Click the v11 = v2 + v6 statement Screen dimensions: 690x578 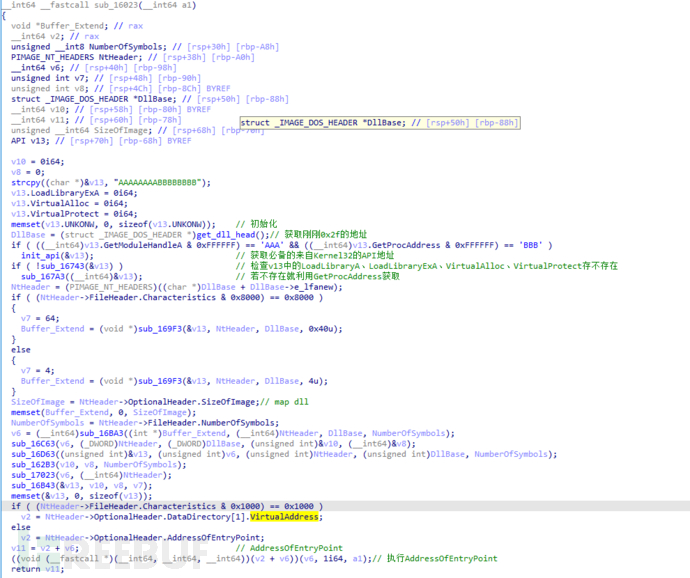[45, 549]
